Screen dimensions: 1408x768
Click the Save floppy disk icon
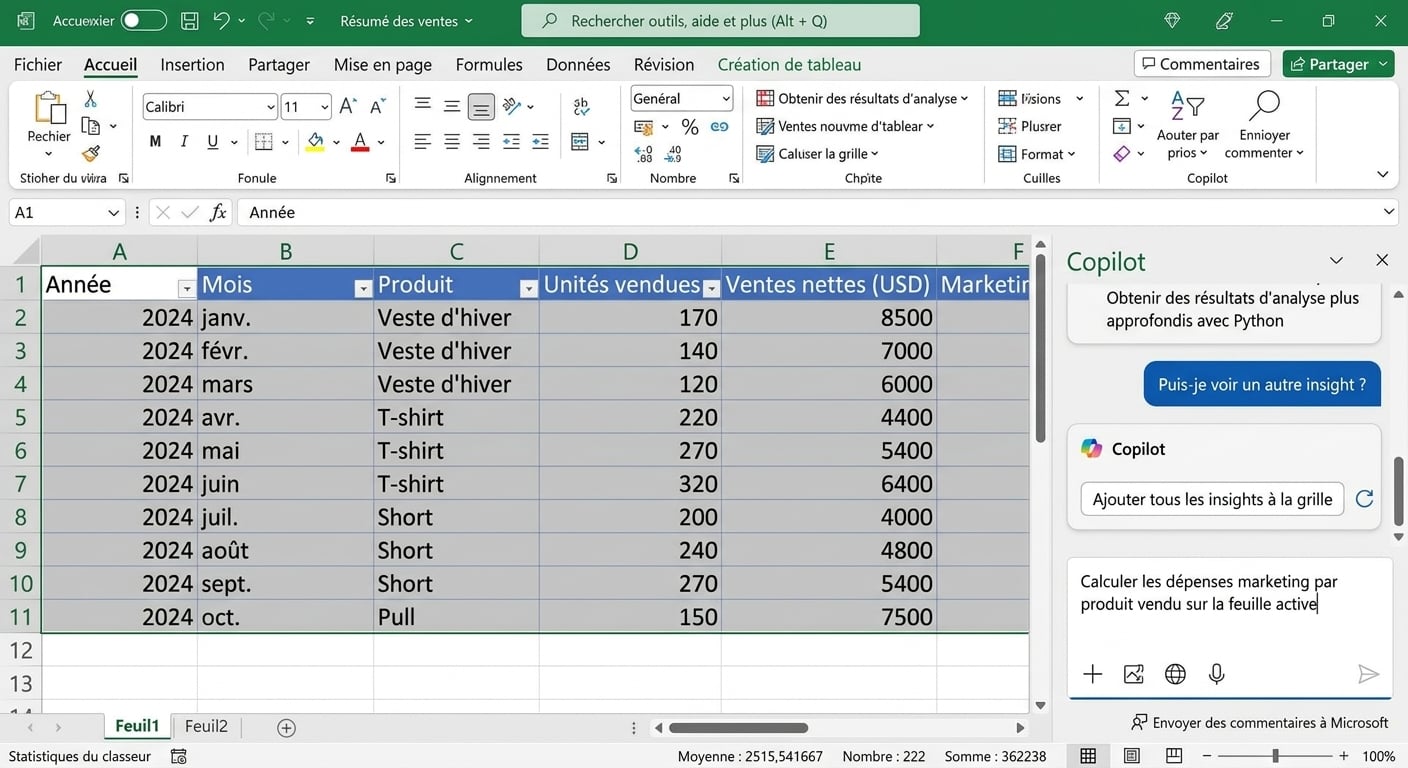(x=189, y=21)
